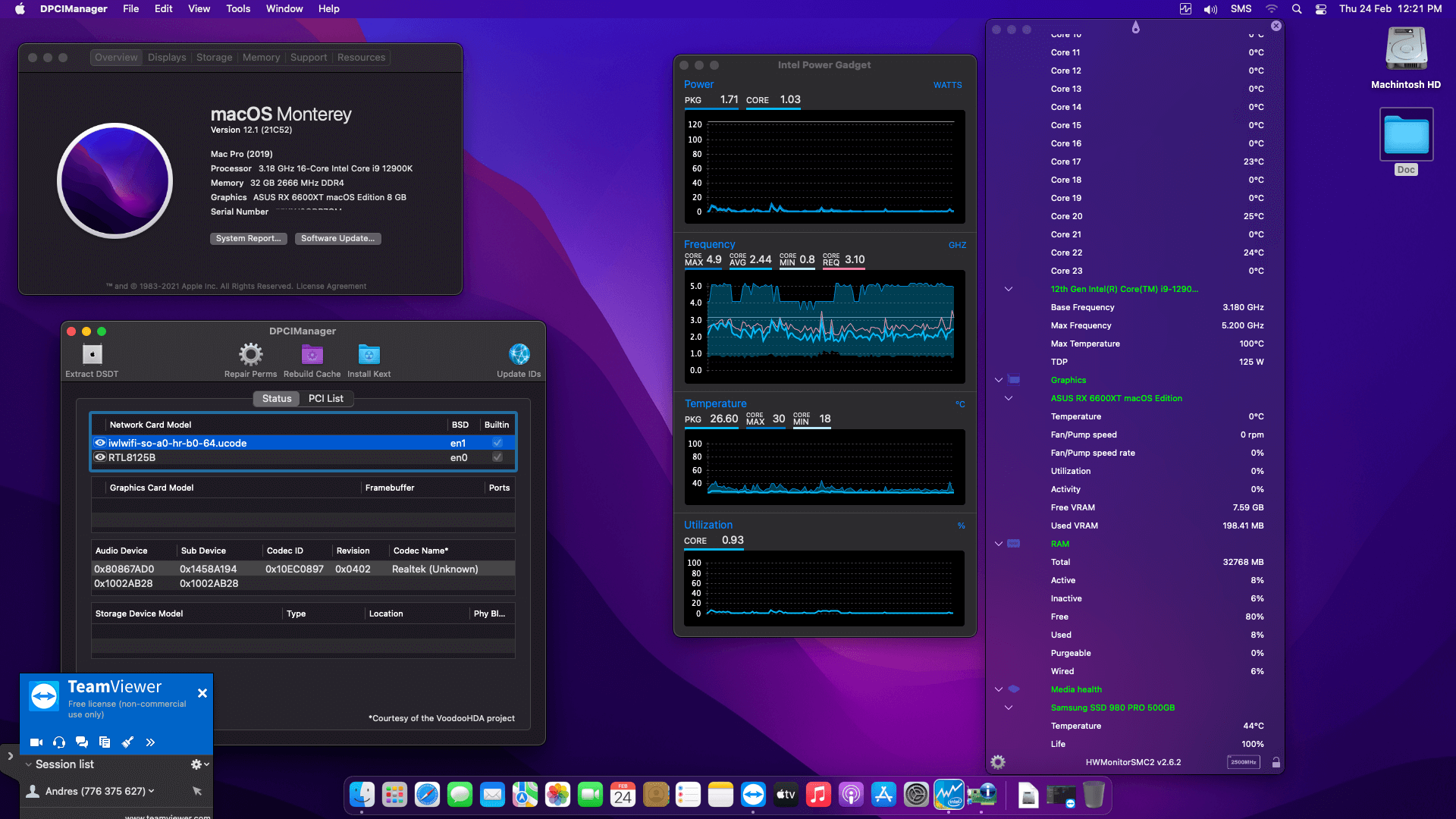Switch to Resources tab in About This Mac
1456x819 pixels.
[x=361, y=58]
